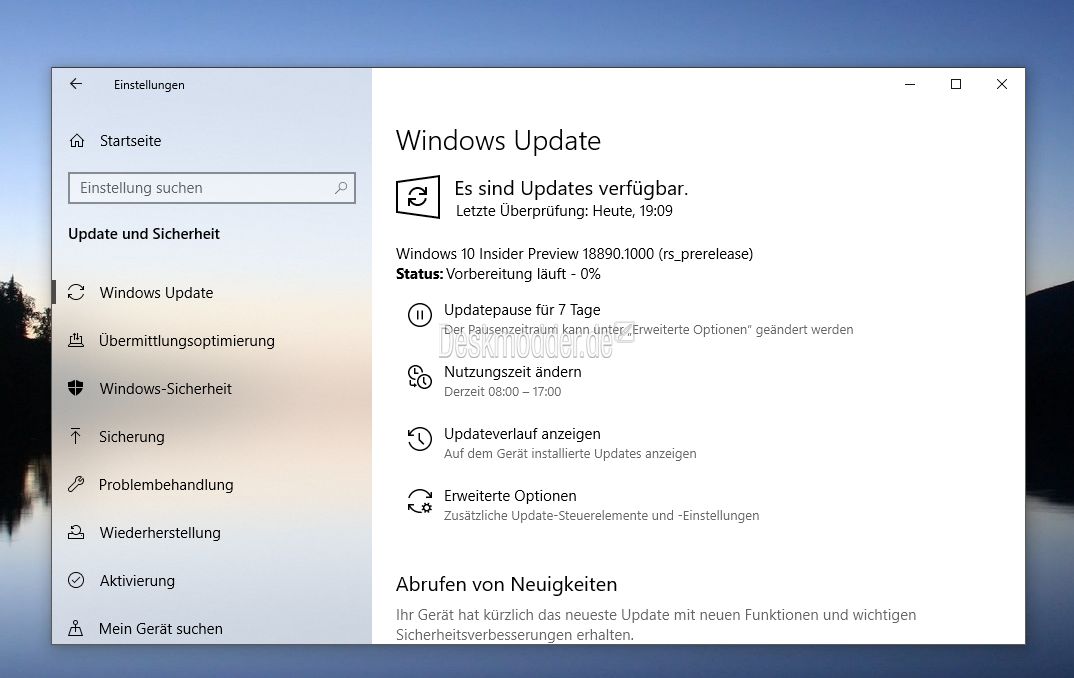Pause updates via Updatepause für 7 Tage

pos(522,310)
